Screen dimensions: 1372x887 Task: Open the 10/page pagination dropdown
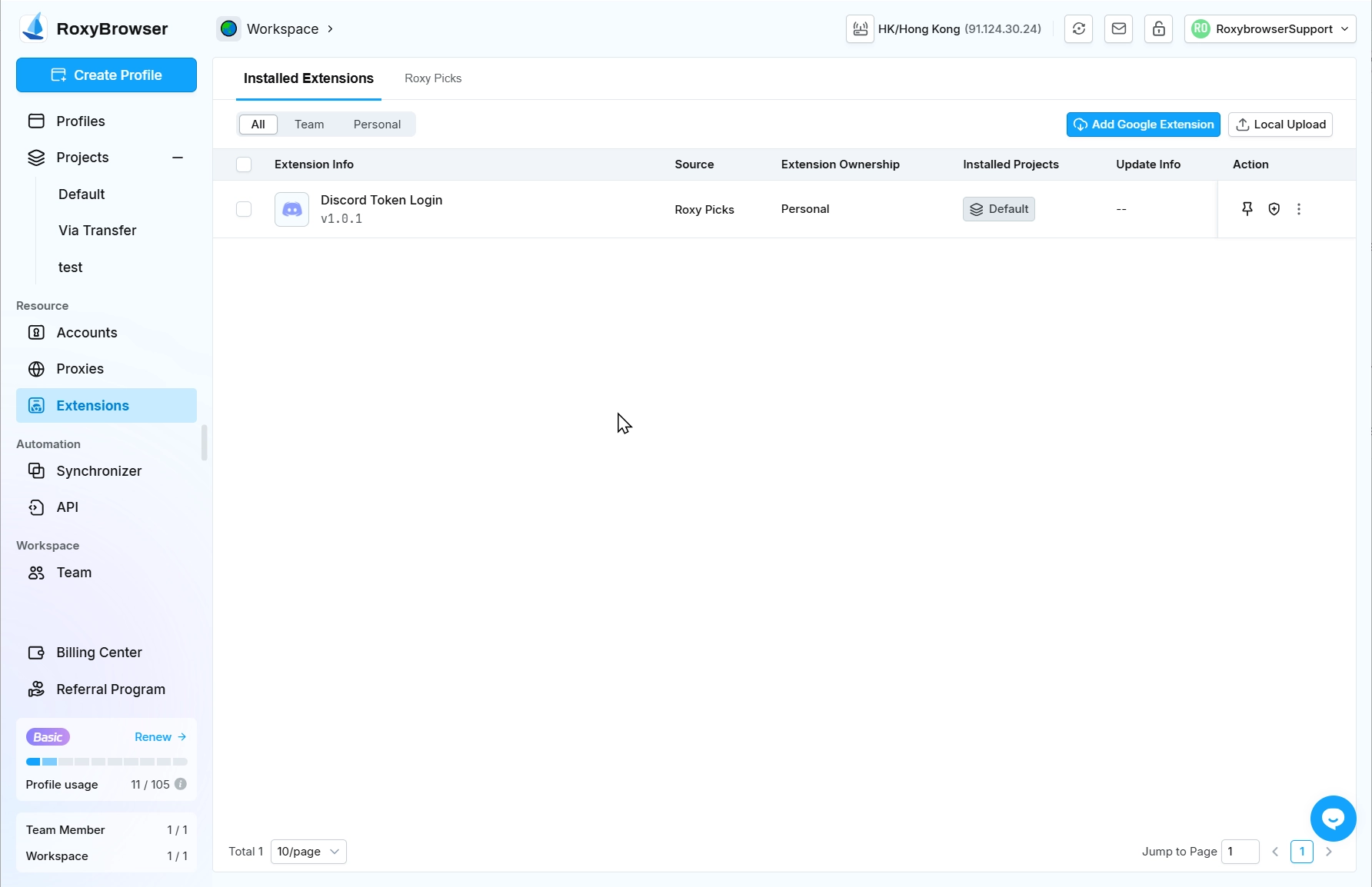point(308,852)
